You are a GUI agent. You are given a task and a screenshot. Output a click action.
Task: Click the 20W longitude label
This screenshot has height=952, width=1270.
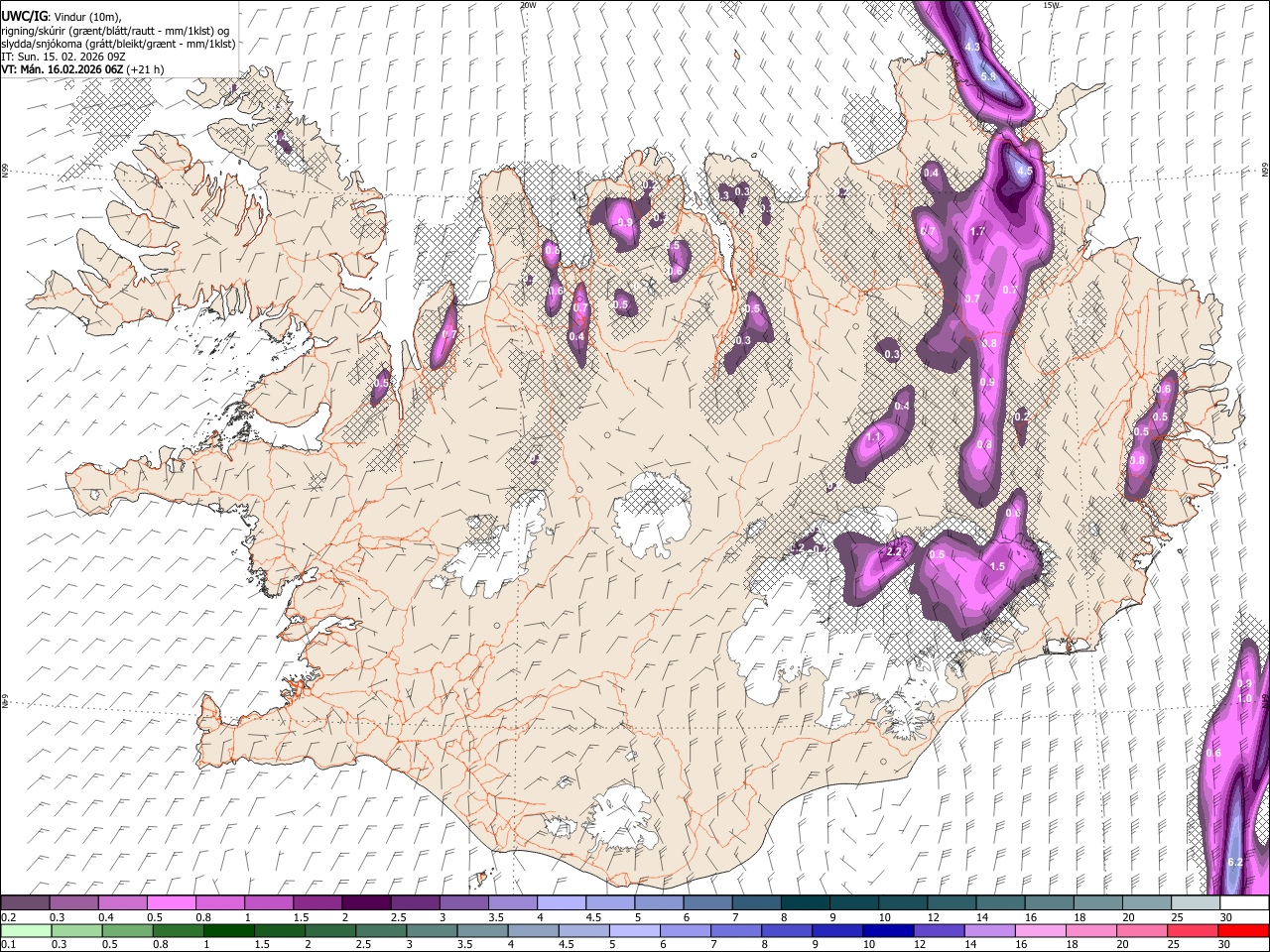pos(528,5)
